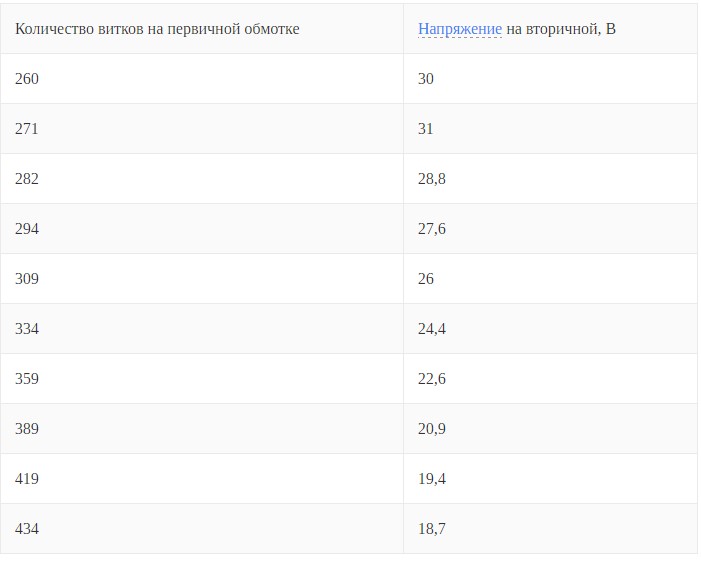
Task: Click the voltage value 27,6
Action: click(432, 229)
